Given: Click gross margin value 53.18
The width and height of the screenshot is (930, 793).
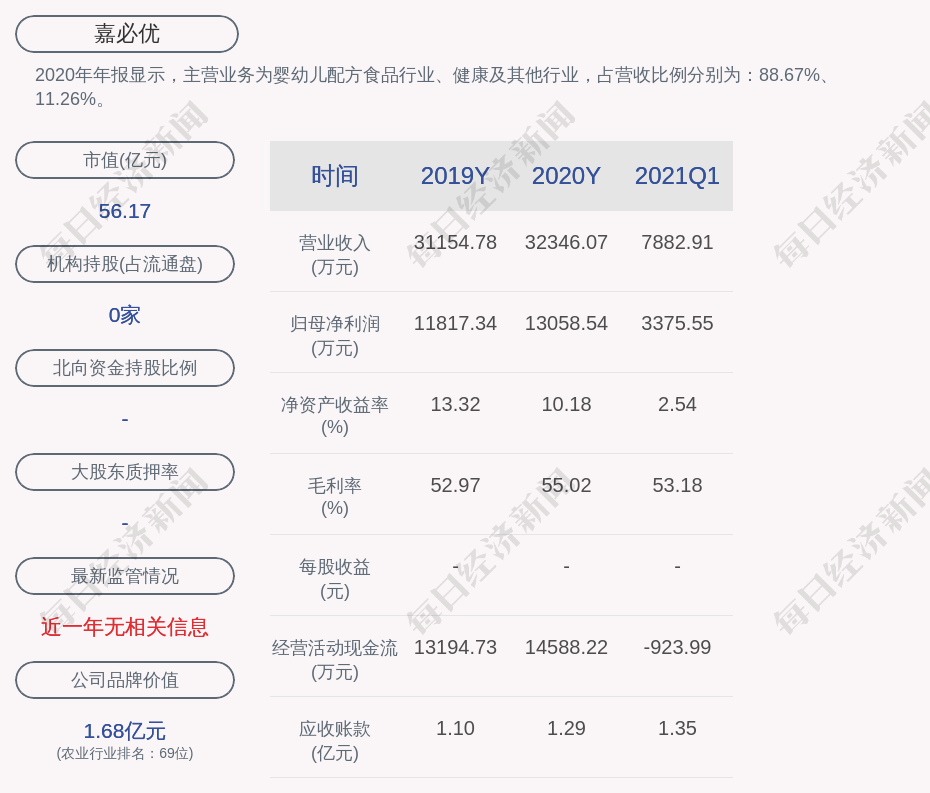Looking at the screenshot, I should point(677,485).
